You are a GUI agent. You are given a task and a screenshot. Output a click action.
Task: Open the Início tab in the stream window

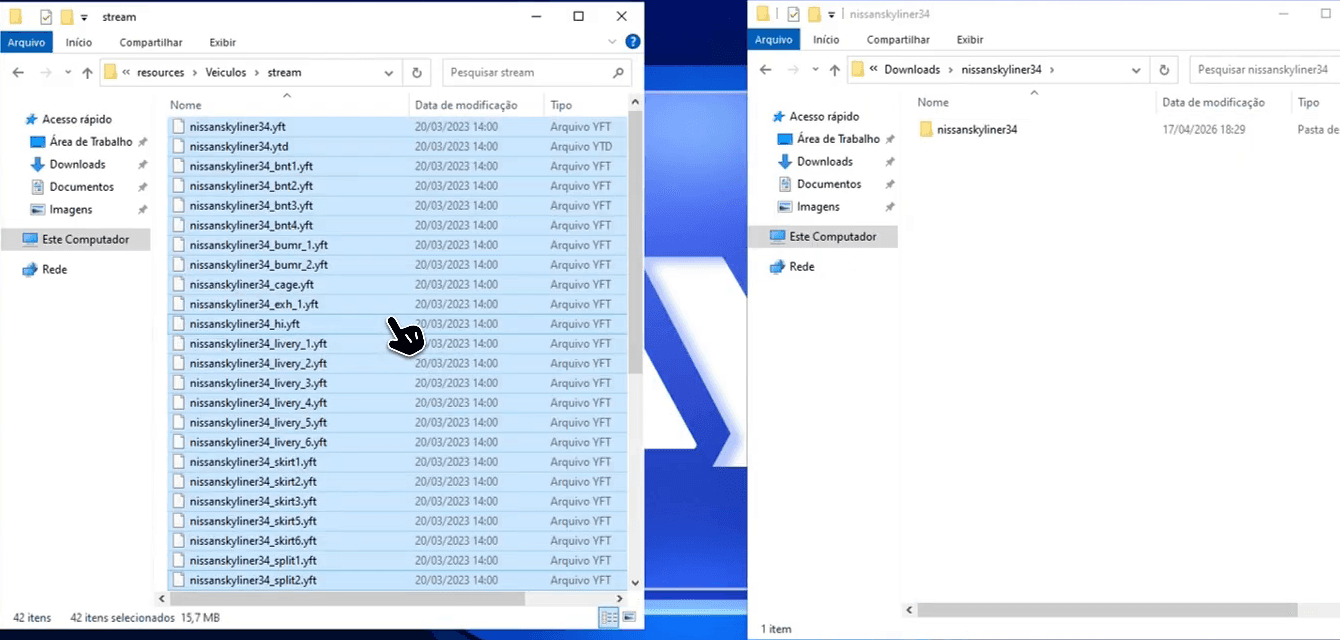point(79,42)
